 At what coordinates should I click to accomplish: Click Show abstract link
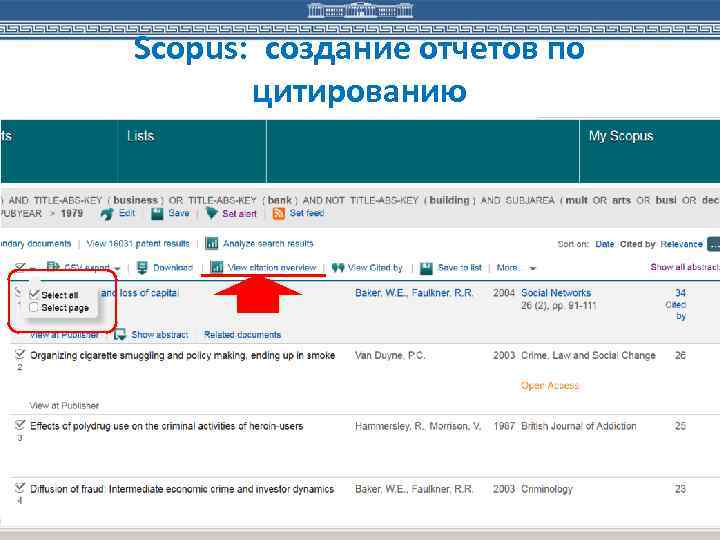tap(160, 335)
